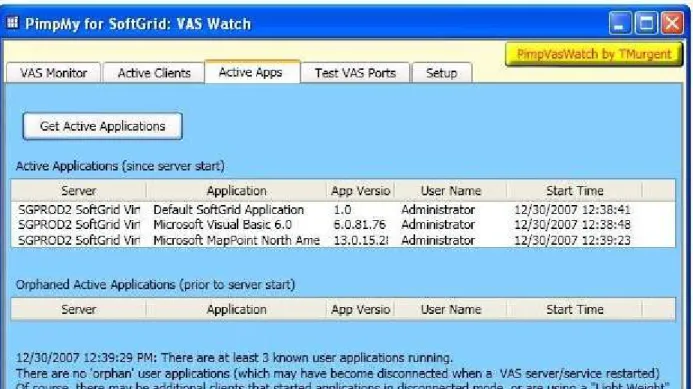Click App Version header in active list
693x389 pixels.
coord(360,191)
